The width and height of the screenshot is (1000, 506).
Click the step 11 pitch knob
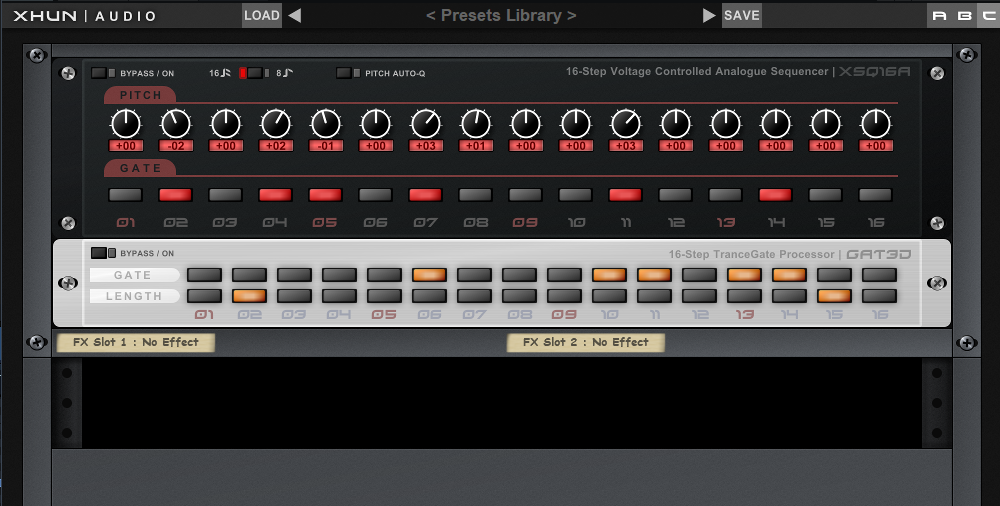(x=626, y=124)
